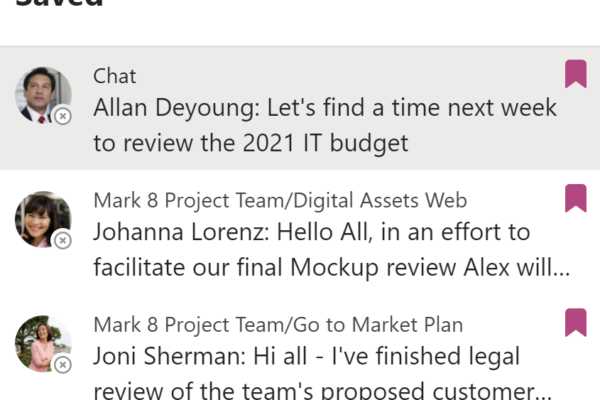Viewport: 600px width, 400px height.
Task: Click the presence badge on Johanna's avatar
Action: (x=63, y=240)
